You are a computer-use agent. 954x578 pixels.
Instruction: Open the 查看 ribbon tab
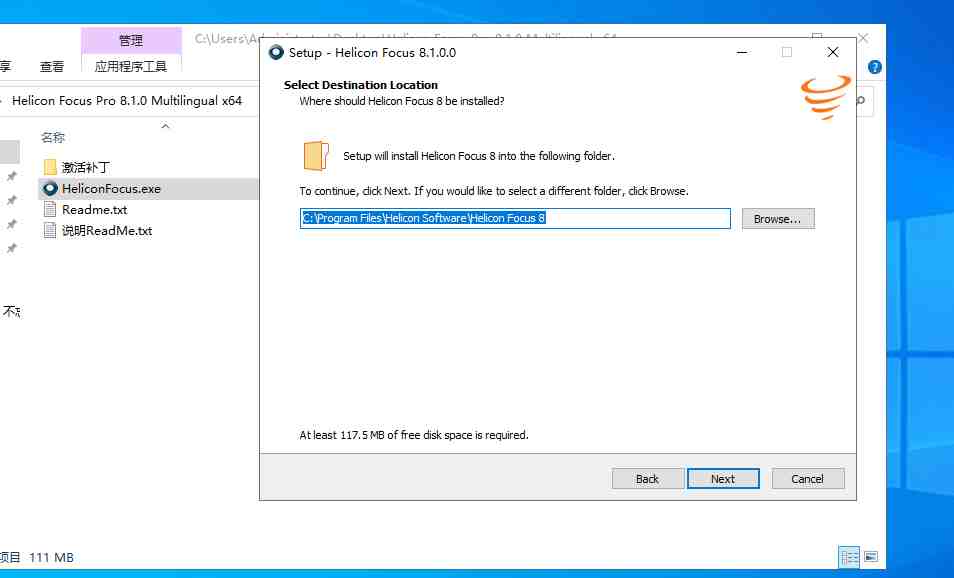coord(52,66)
